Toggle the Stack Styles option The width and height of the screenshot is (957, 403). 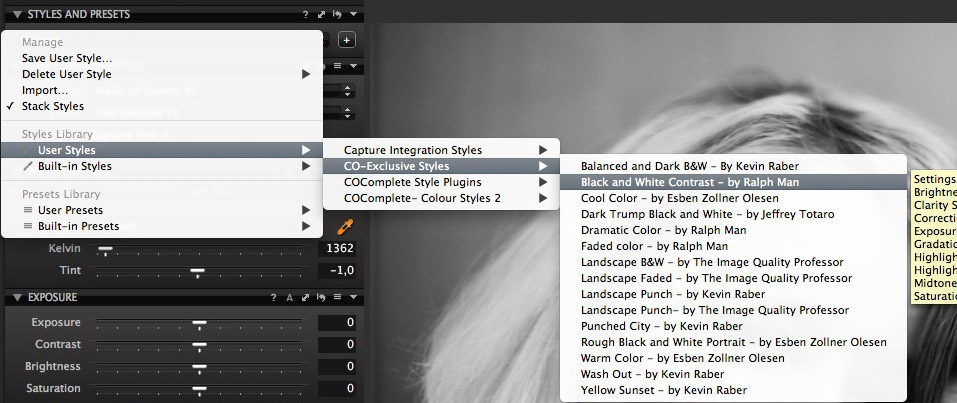pyautogui.click(x=162, y=106)
